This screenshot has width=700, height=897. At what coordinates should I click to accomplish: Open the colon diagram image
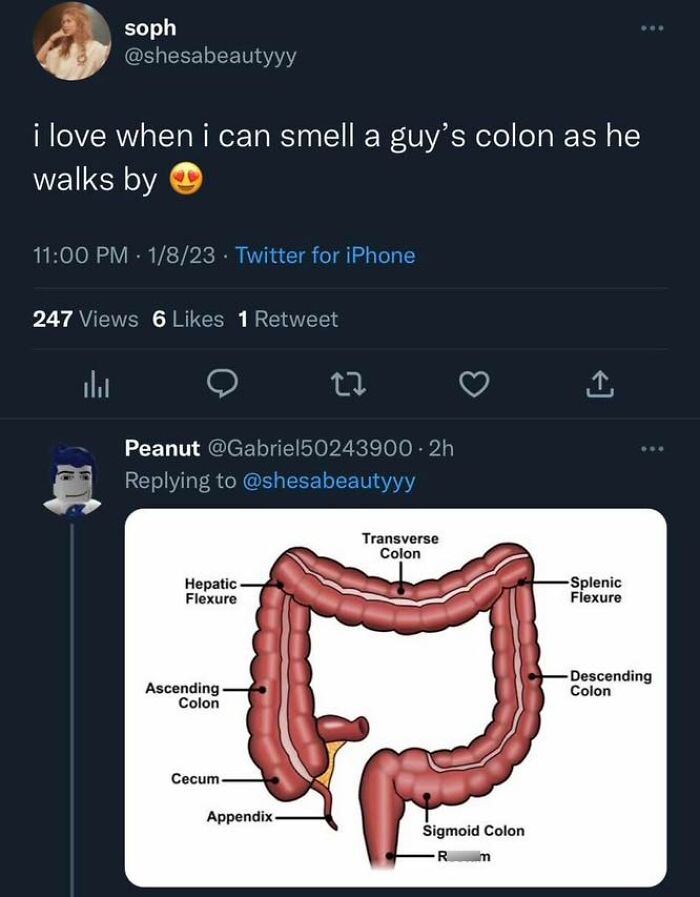[x=395, y=697]
